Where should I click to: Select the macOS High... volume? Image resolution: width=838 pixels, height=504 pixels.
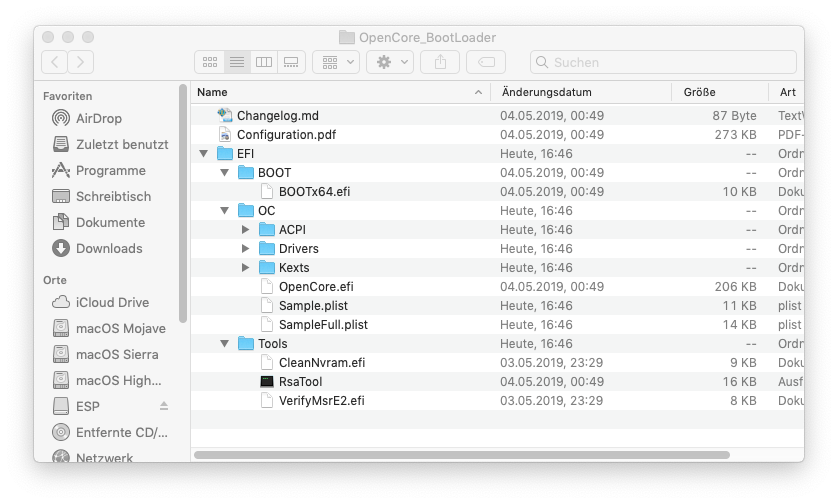(x=107, y=381)
